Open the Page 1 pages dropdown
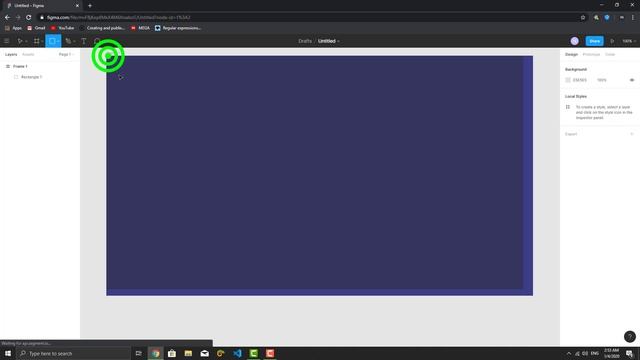The height and width of the screenshot is (360, 640). (66, 54)
